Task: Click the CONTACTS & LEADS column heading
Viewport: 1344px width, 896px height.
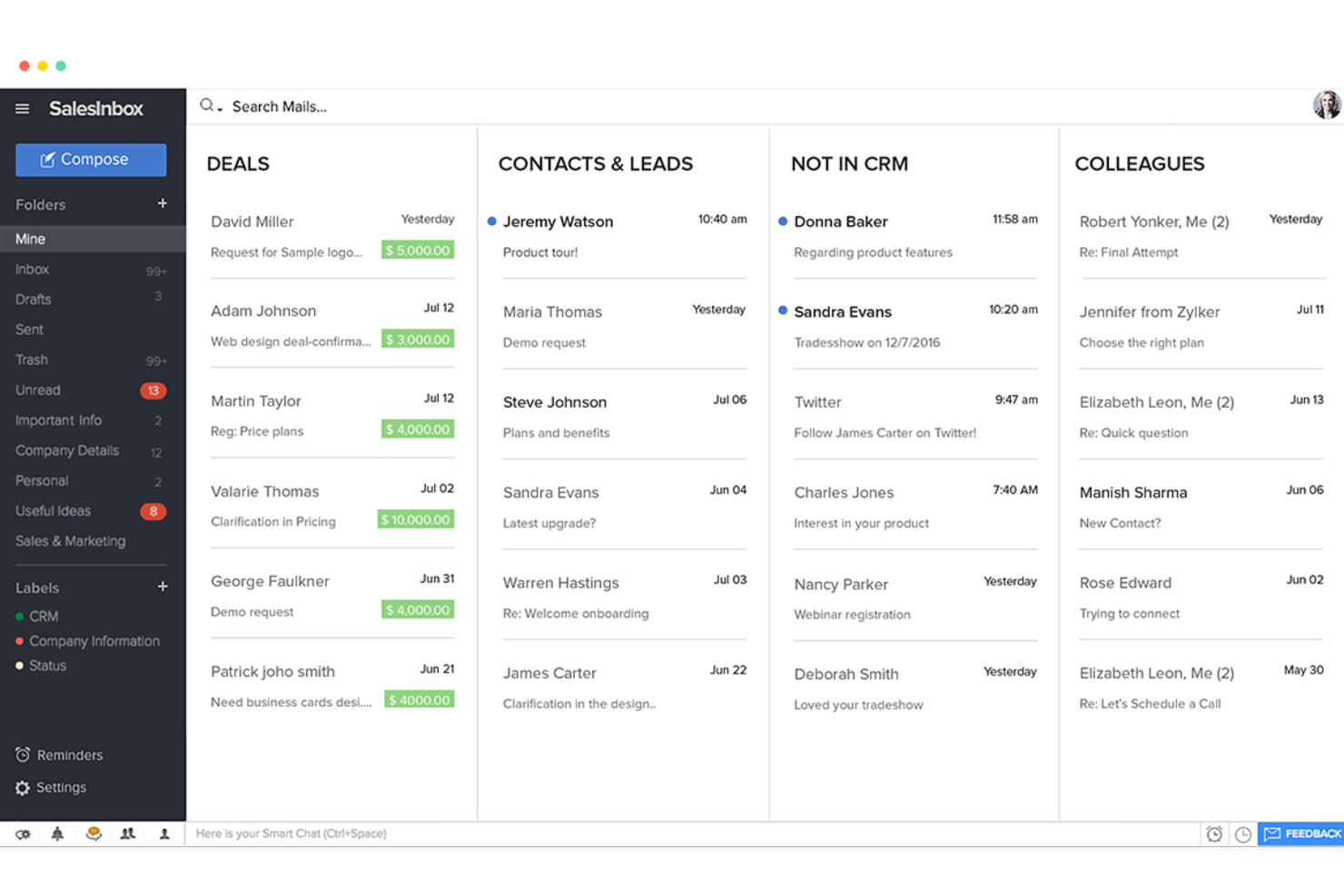Action: pos(596,164)
